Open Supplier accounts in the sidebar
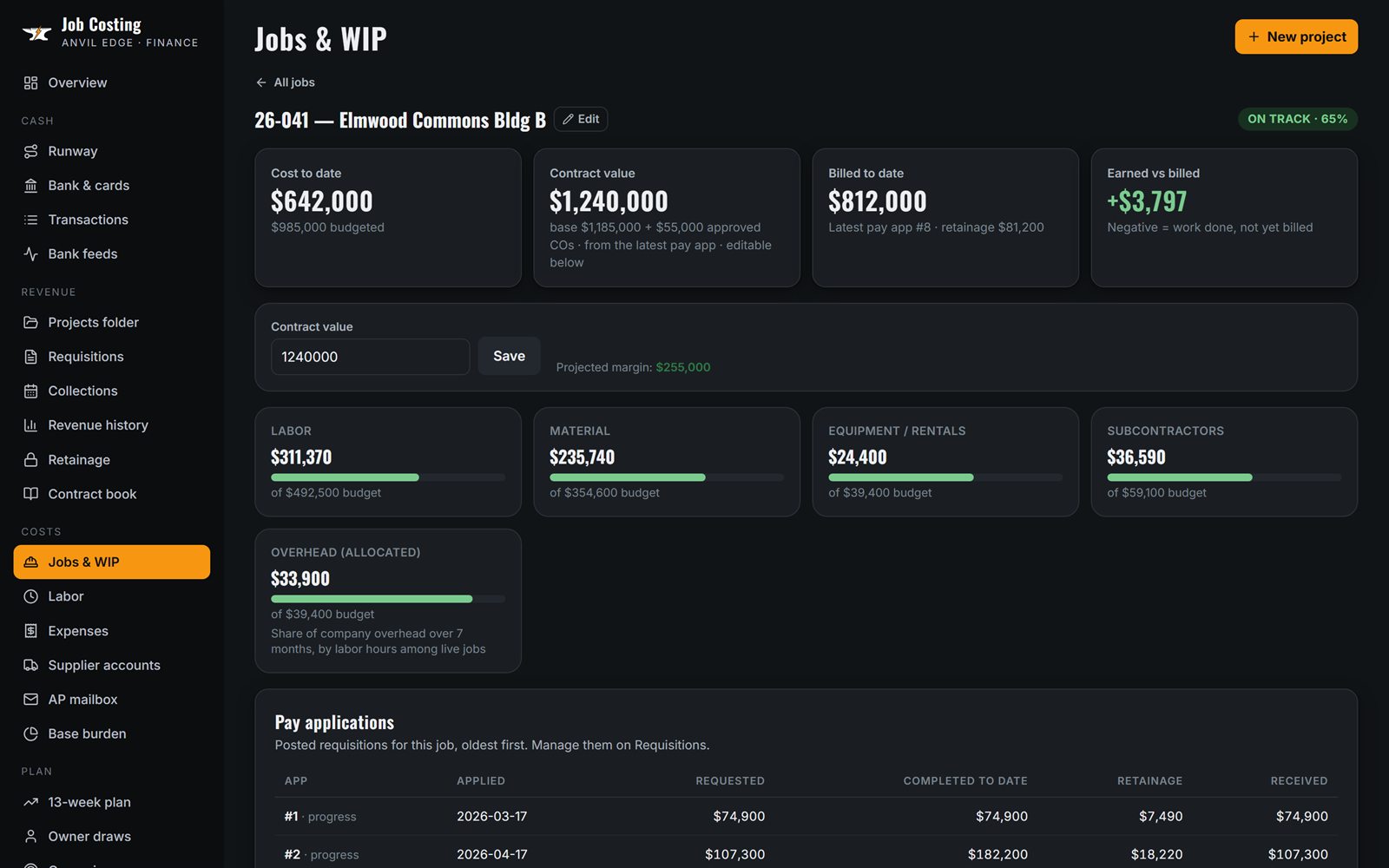1389x868 pixels. point(112,665)
